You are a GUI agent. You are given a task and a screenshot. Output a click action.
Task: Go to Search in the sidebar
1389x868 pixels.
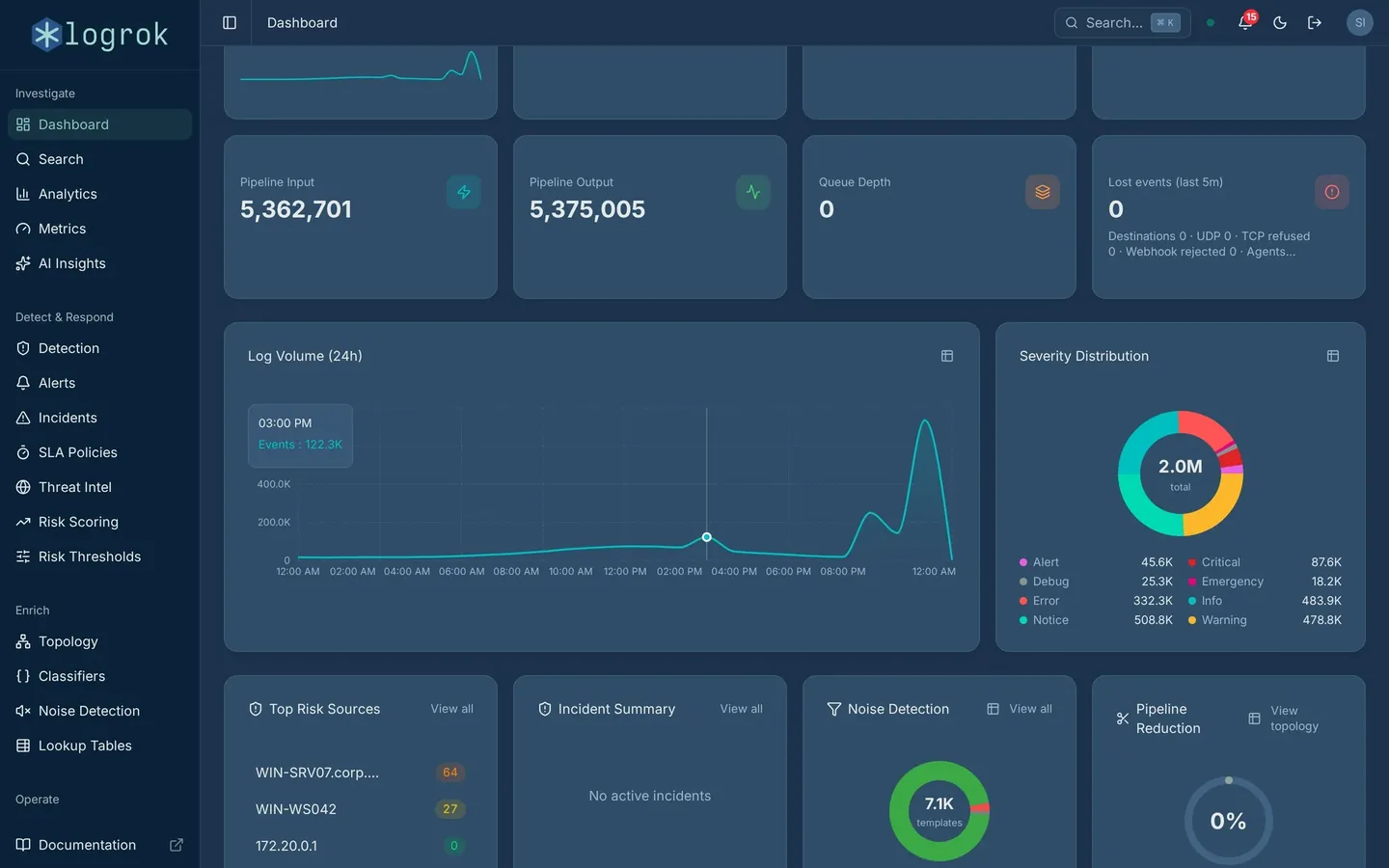coord(100,159)
